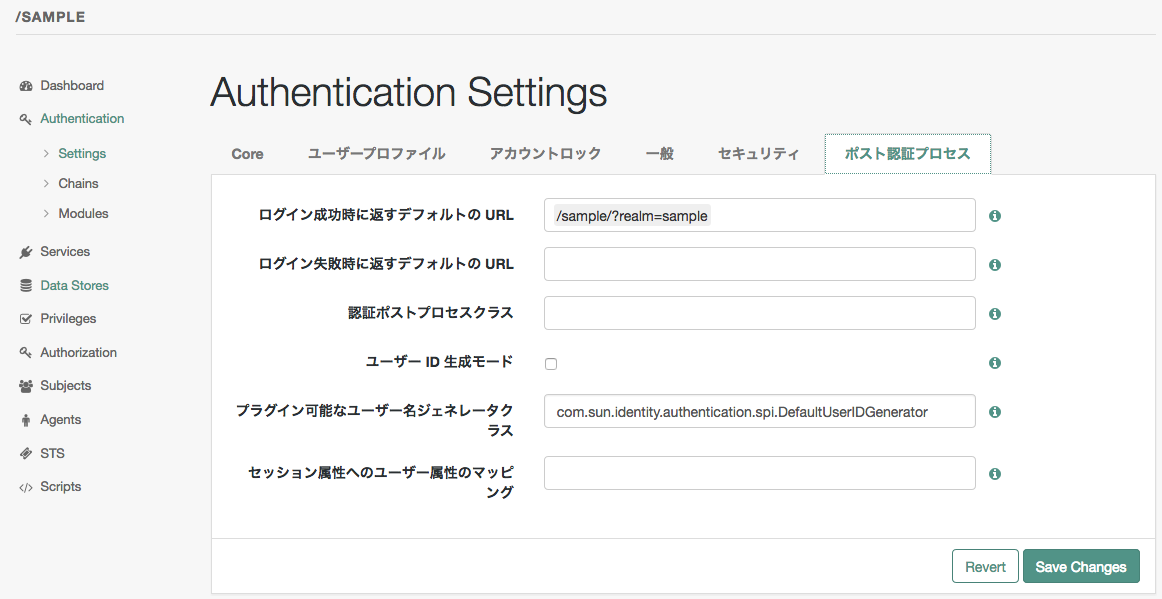Click the Revert button
1162x599 pixels.
985,567
